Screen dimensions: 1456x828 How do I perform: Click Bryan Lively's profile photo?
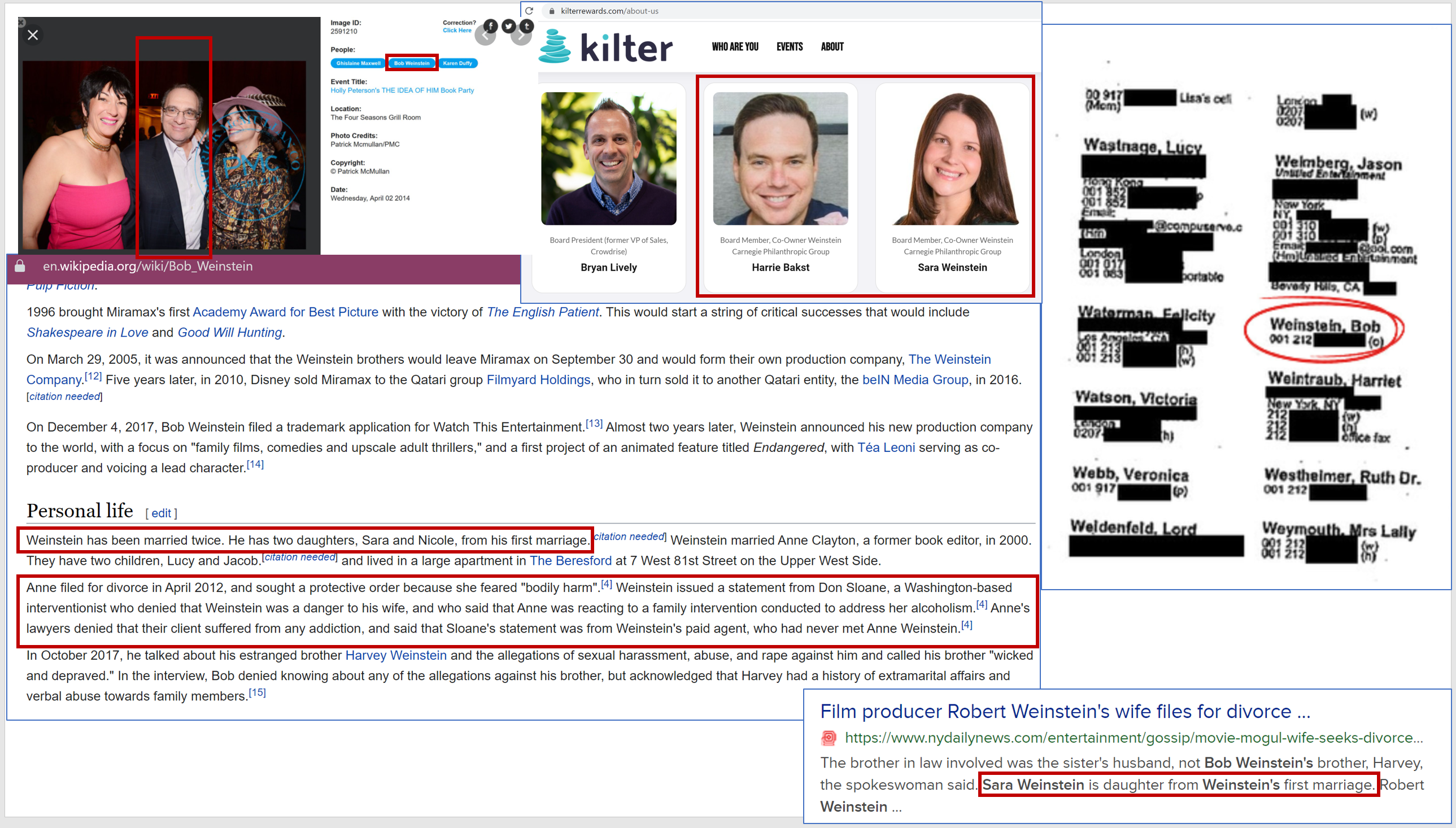coord(609,159)
